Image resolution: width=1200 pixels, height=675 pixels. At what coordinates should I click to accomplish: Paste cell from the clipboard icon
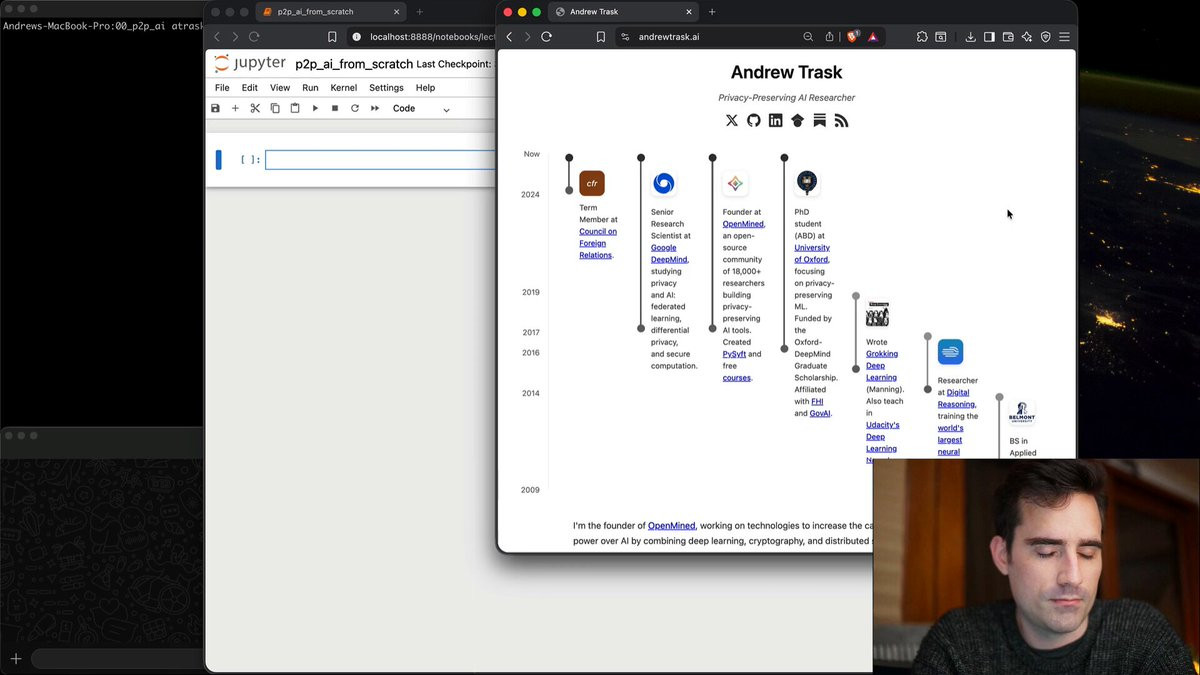click(x=295, y=108)
